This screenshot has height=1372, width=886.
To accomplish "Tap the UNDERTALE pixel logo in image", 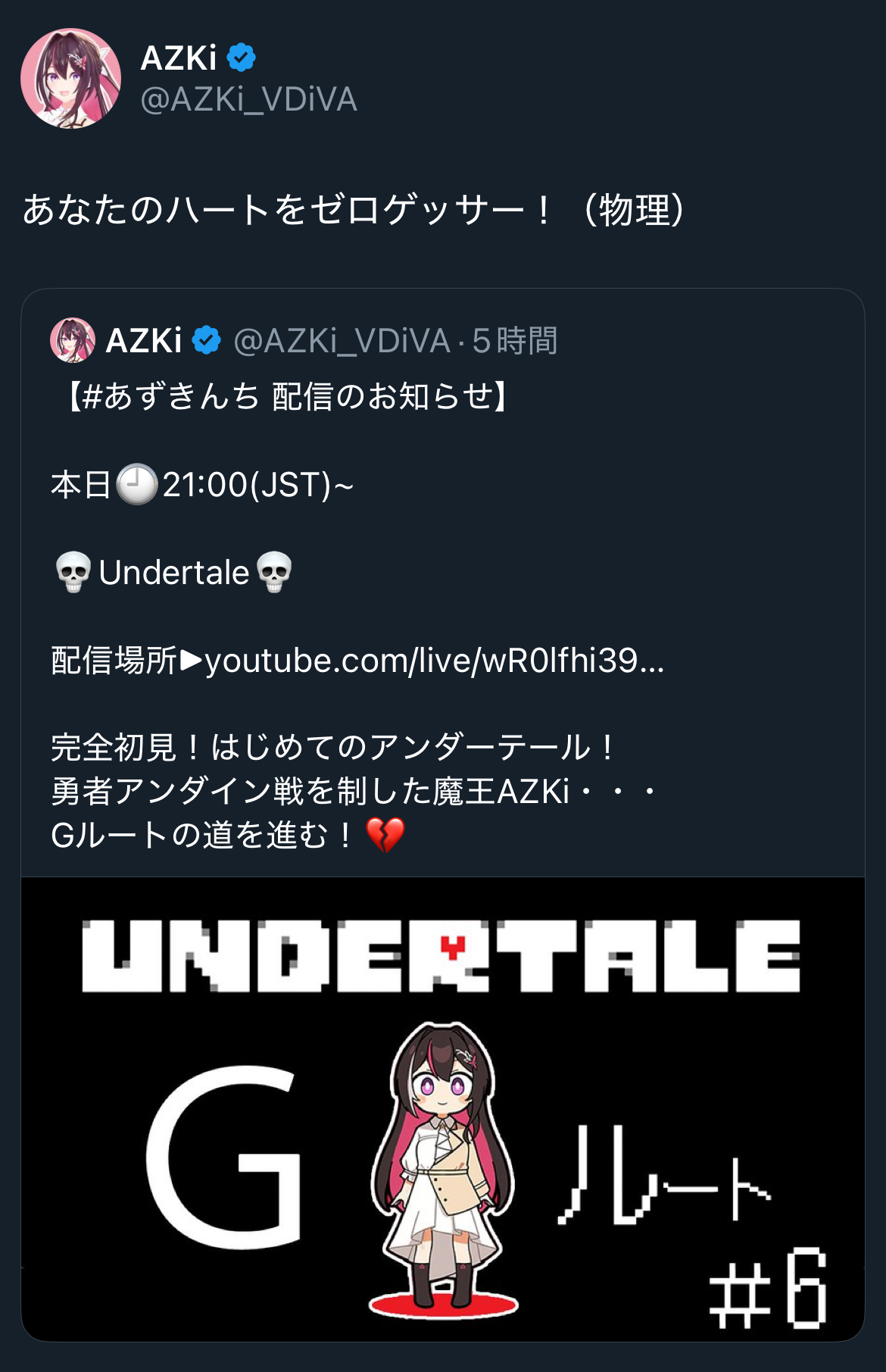I will [441, 955].
